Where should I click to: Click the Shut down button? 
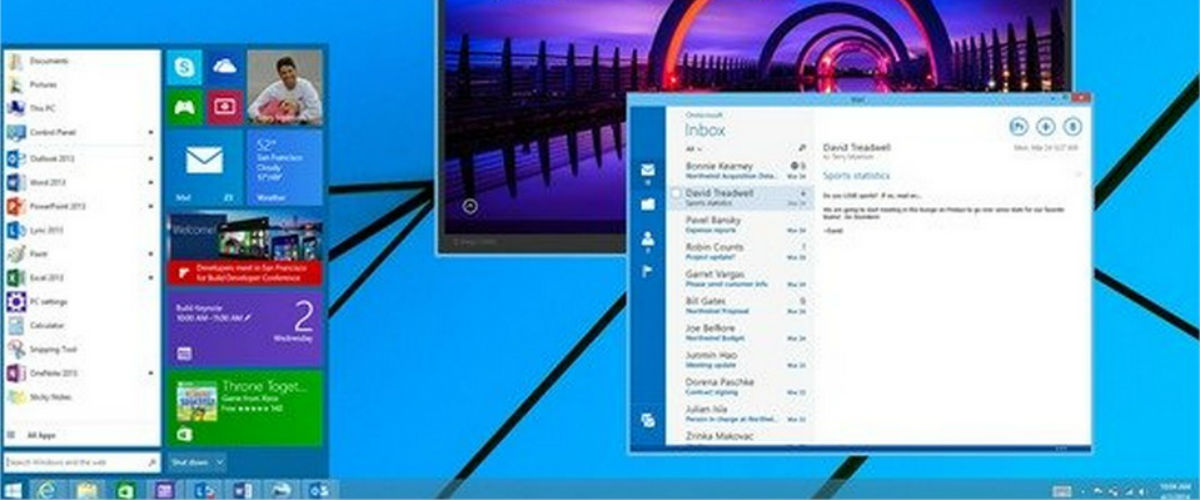pyautogui.click(x=190, y=462)
